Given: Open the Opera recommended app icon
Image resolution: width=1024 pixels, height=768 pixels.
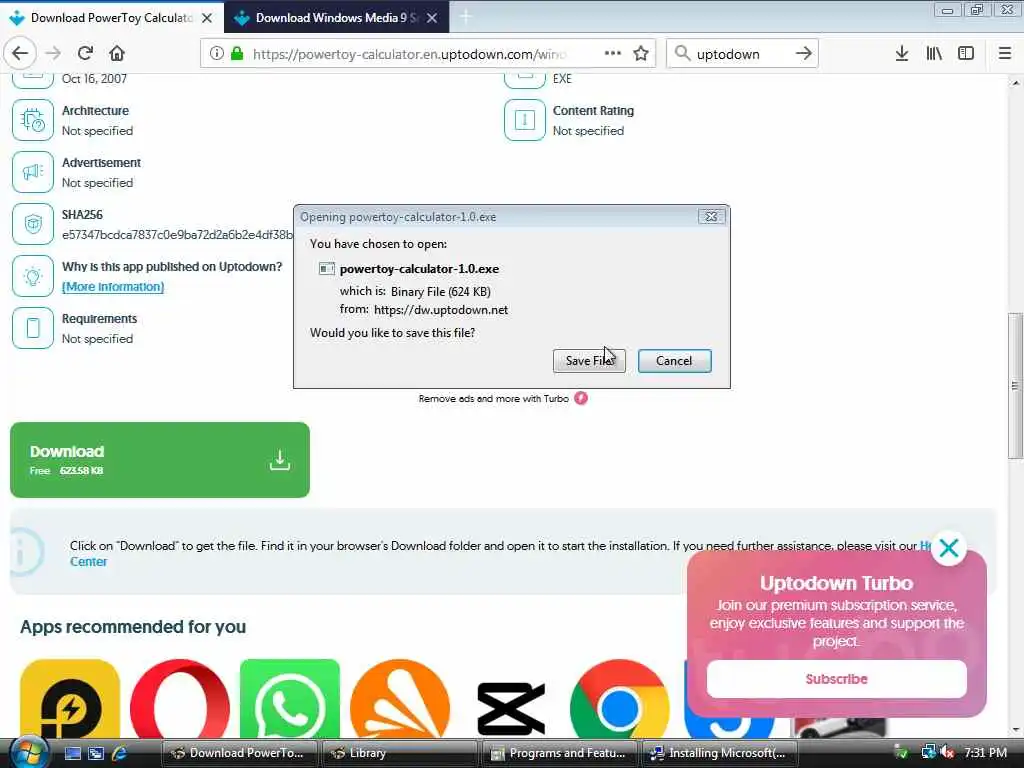Looking at the screenshot, I should (x=180, y=699).
